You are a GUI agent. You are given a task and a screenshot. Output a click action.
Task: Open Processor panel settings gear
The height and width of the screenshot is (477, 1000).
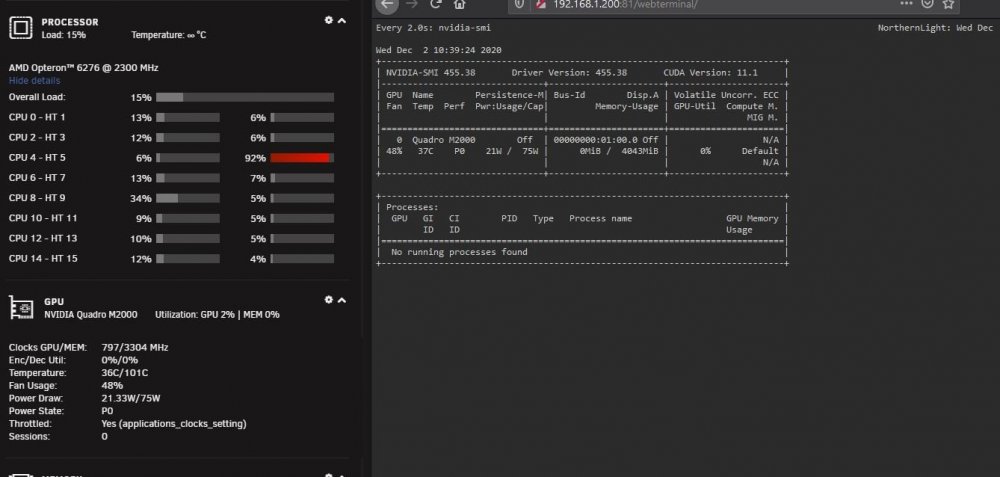click(328, 20)
